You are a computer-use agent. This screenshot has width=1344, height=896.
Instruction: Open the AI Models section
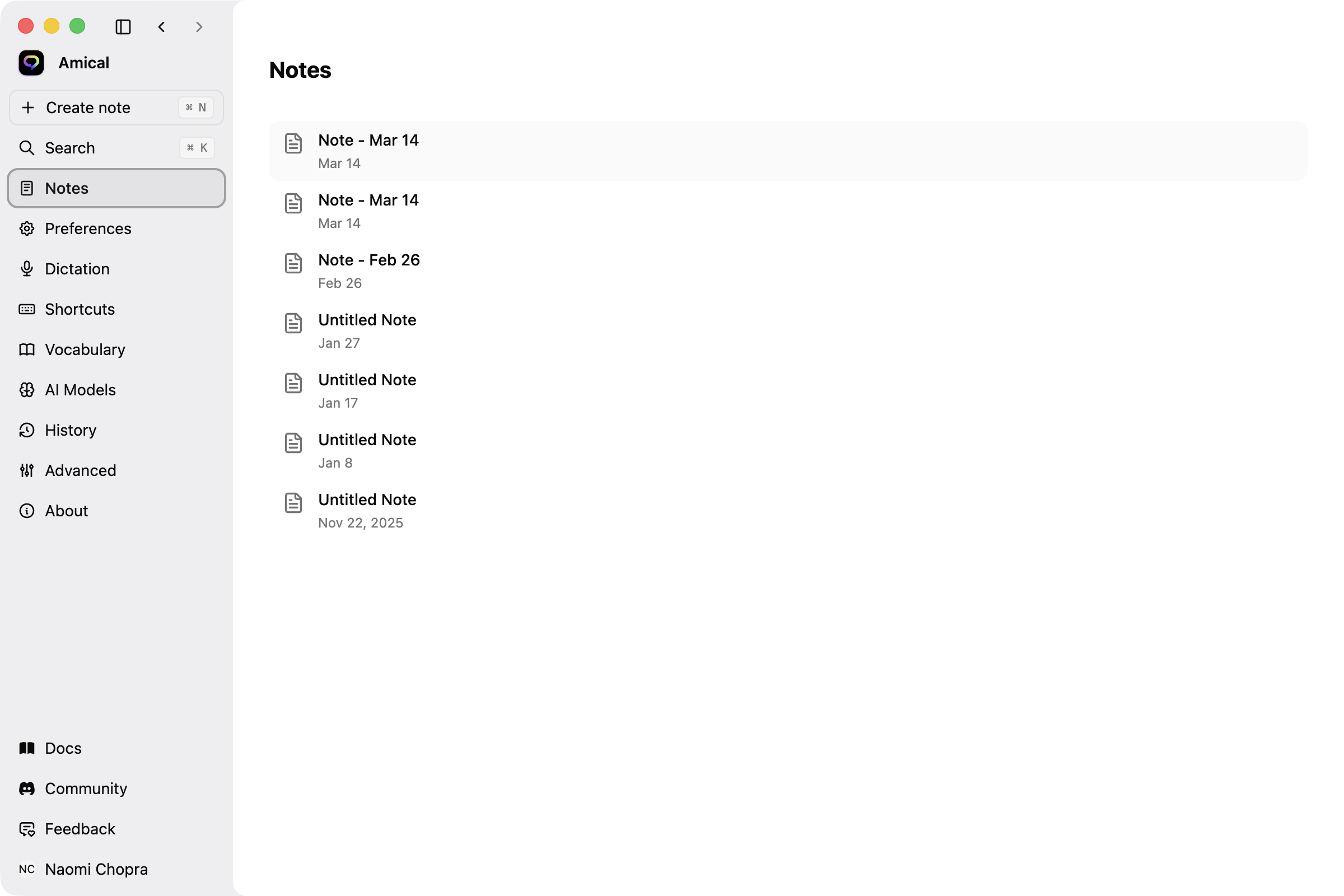point(81,390)
